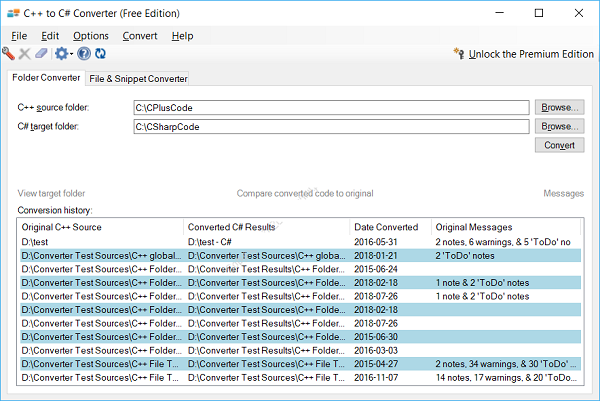The width and height of the screenshot is (600, 401).
Task: Select the D:\test history row
Action: click(300, 242)
